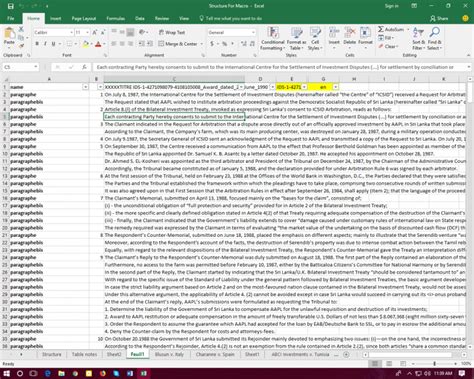Switch to Normal view in status bar
474x379 pixels.
pyautogui.click(x=375, y=364)
